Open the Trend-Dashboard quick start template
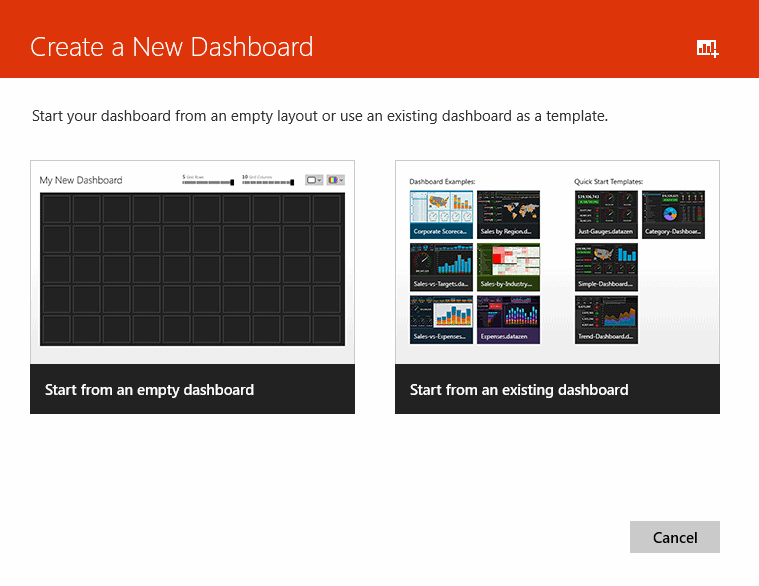 coord(605,319)
